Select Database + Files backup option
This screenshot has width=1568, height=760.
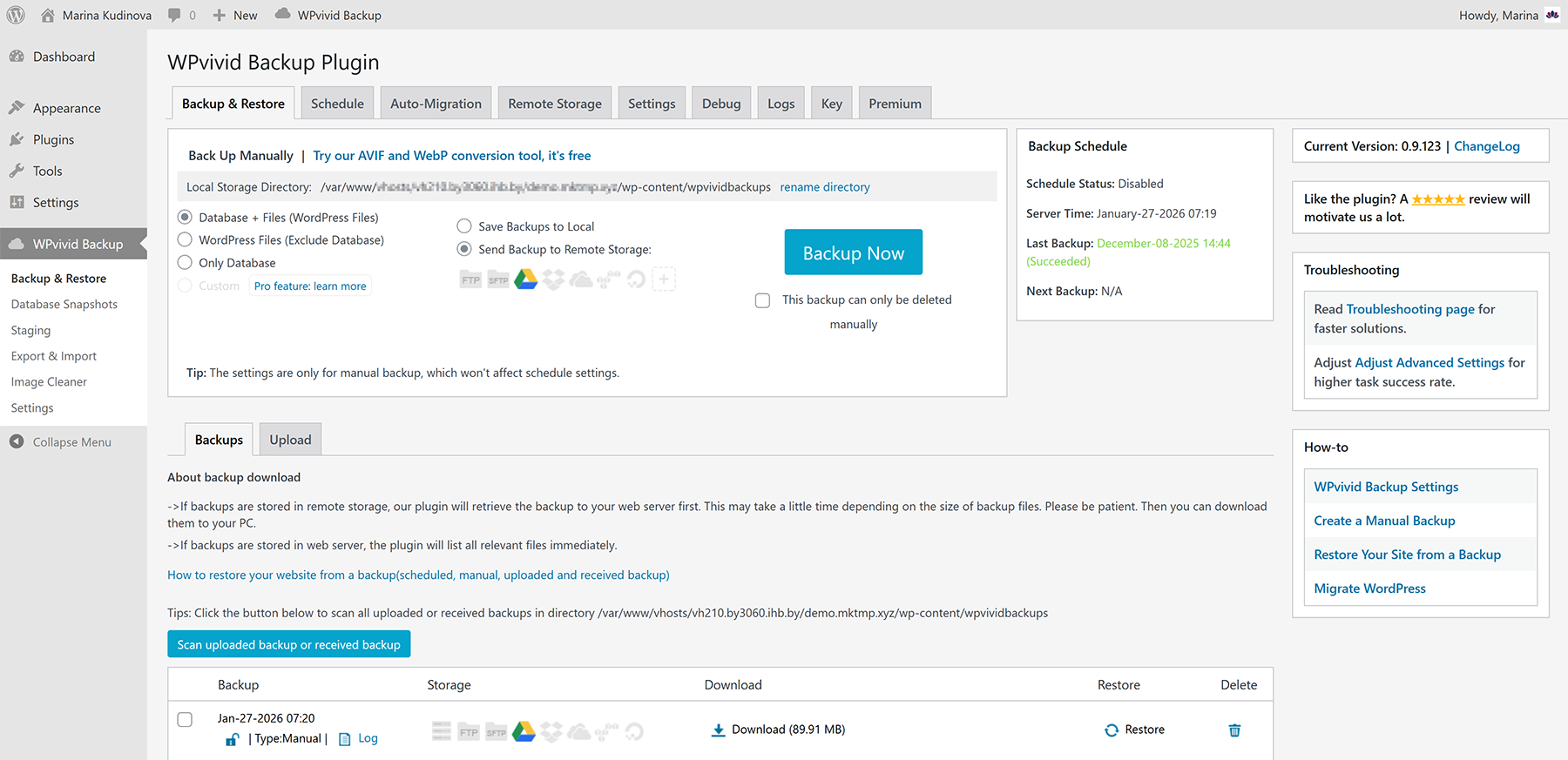click(185, 218)
